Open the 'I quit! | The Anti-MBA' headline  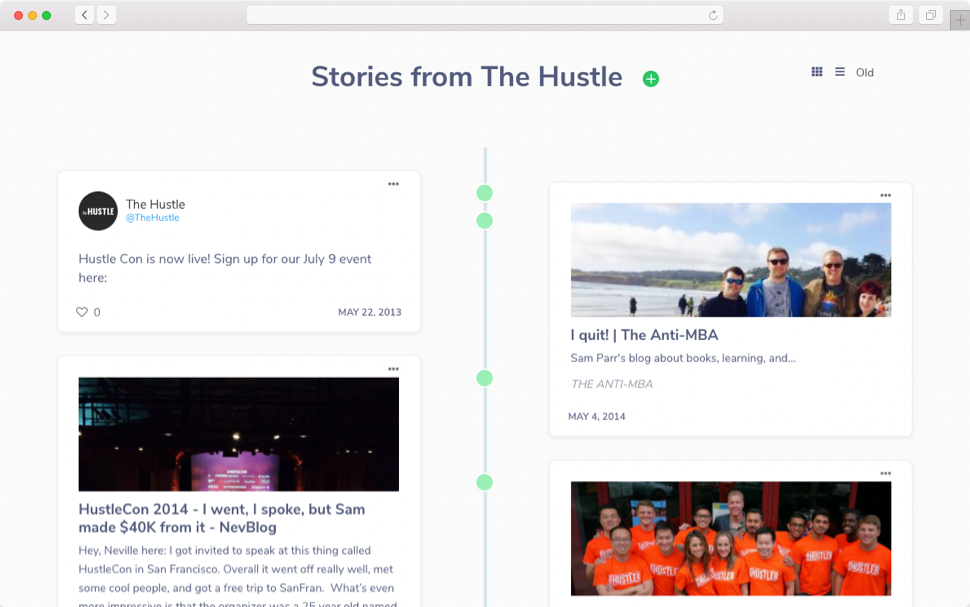tap(644, 335)
